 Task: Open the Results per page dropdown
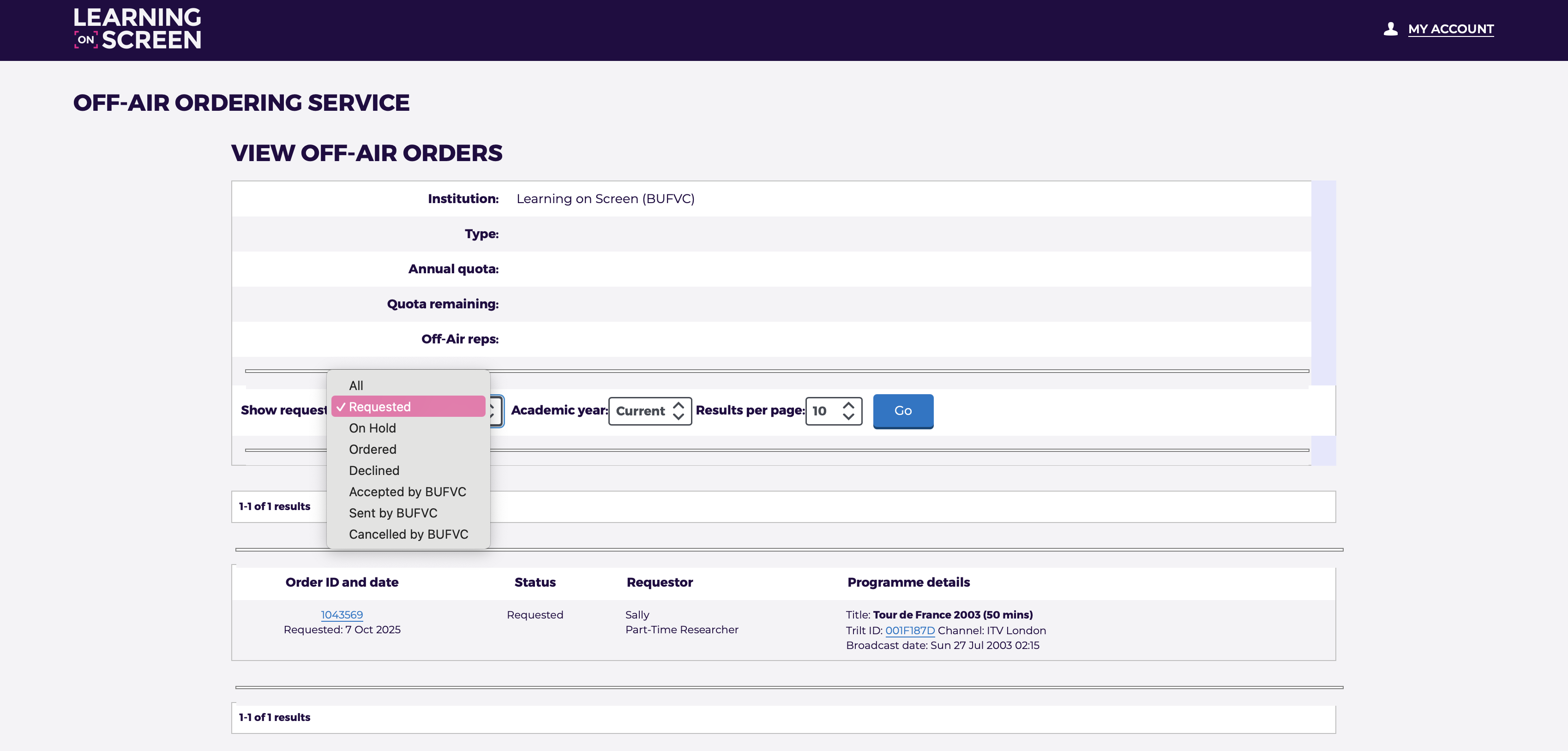point(834,411)
